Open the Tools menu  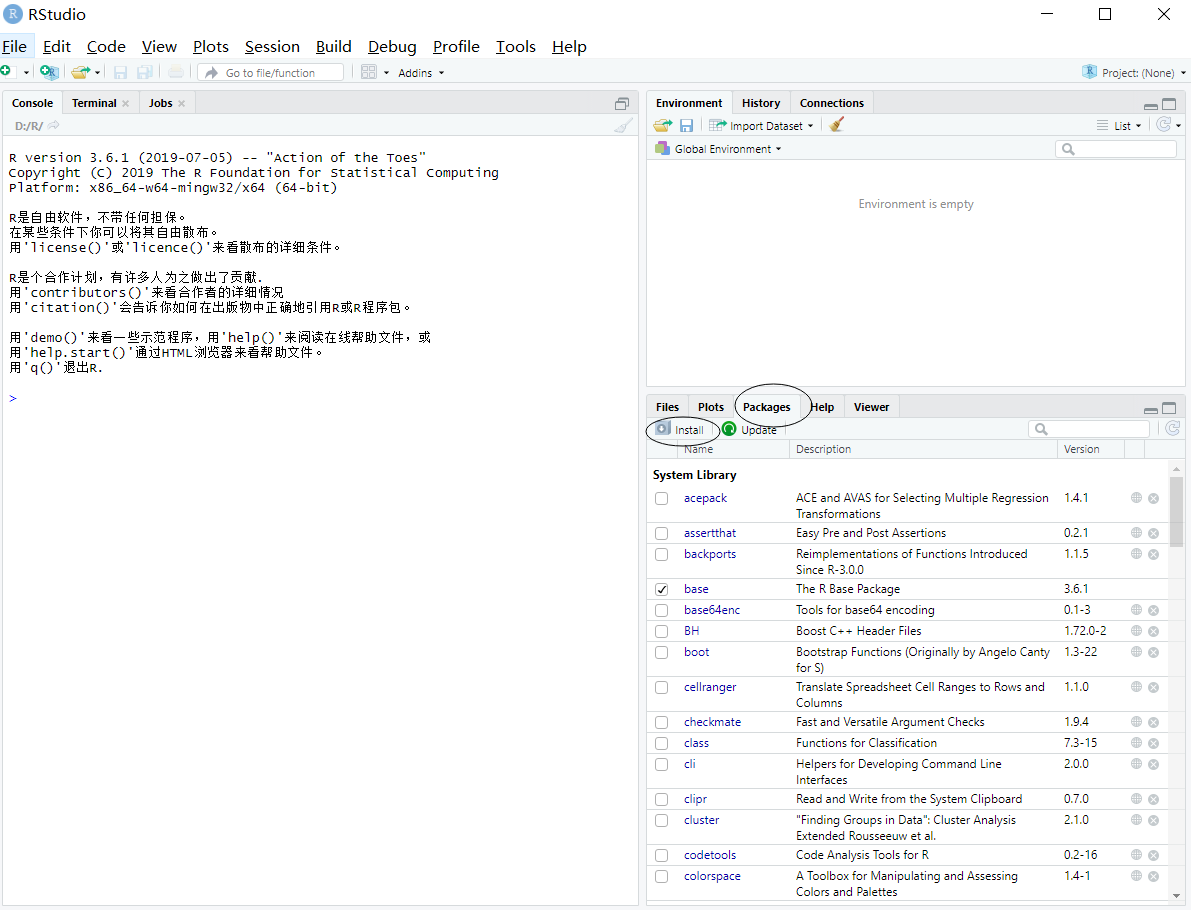click(516, 46)
